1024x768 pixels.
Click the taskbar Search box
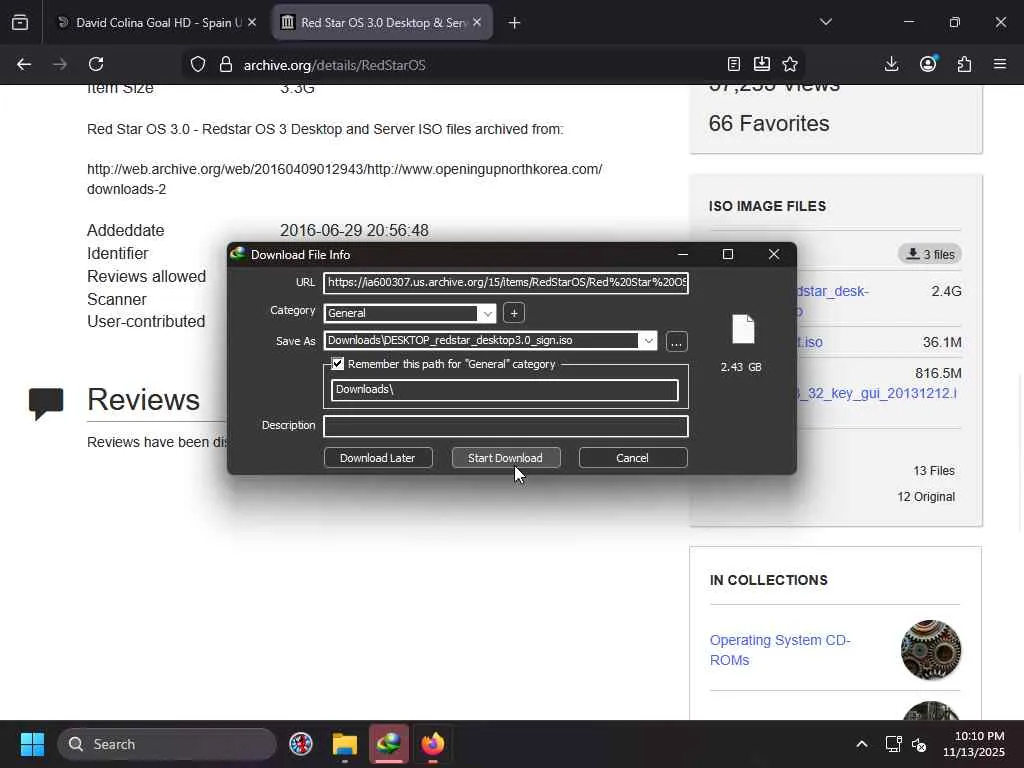pos(167,744)
